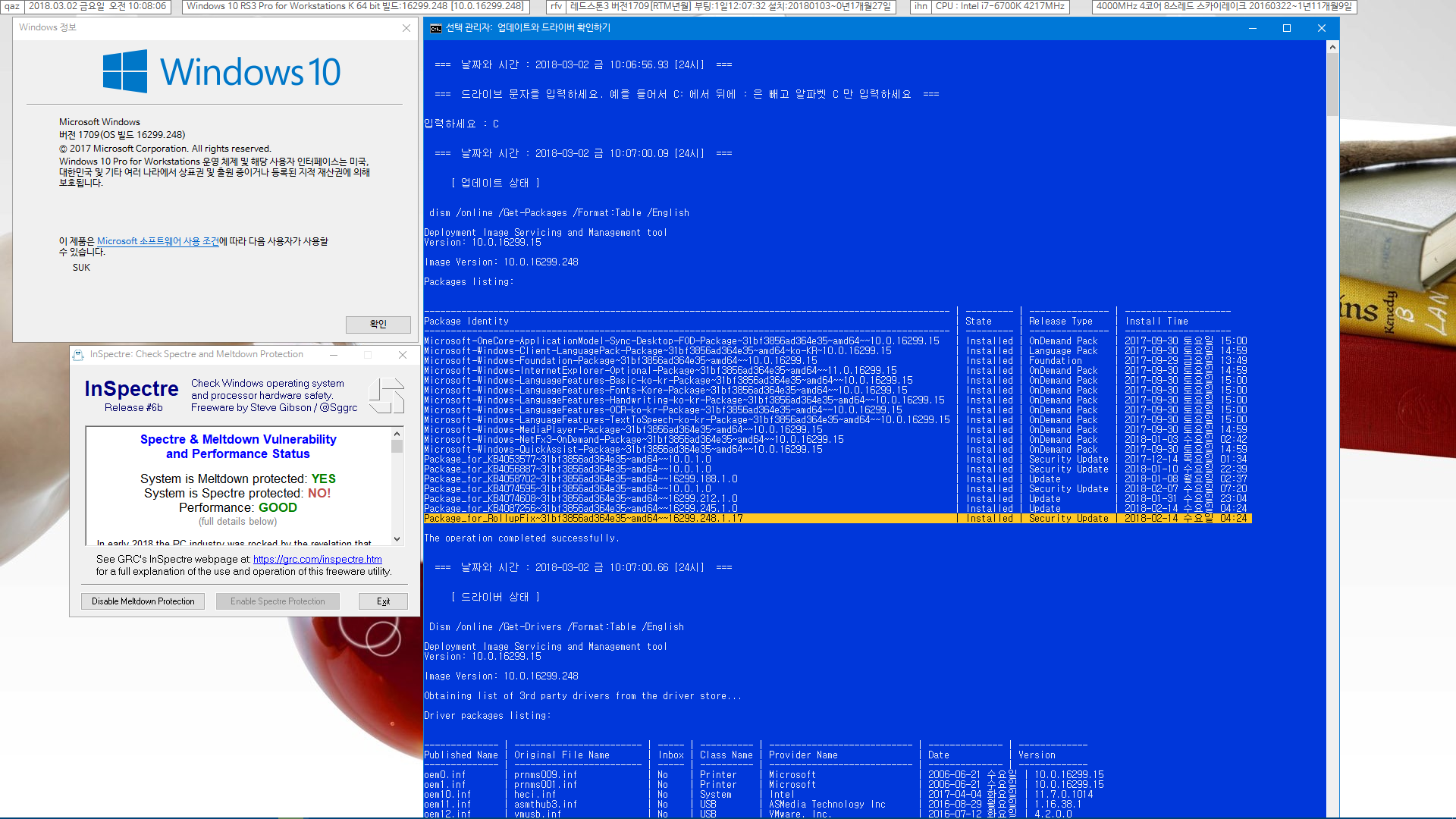Click the asmthub3.inf file name
The height and width of the screenshot is (819, 1456).
[545, 805]
